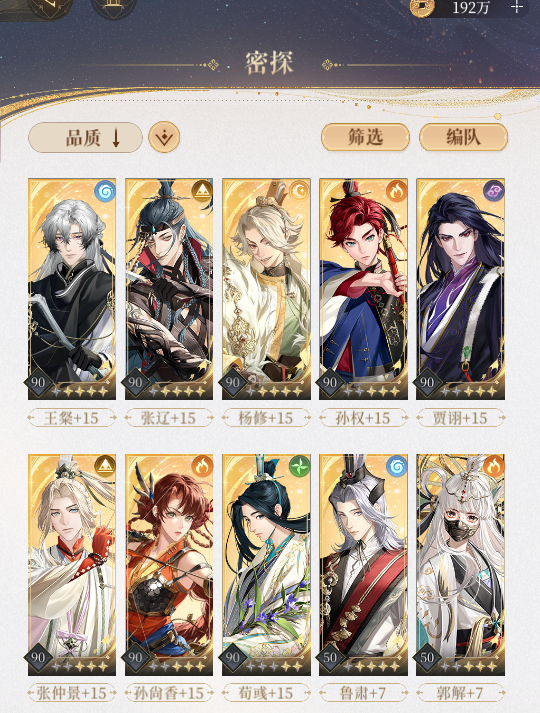The width and height of the screenshot is (540, 713).
Task: Click the green leaf icon on 荀彧 card
Action: point(299,467)
